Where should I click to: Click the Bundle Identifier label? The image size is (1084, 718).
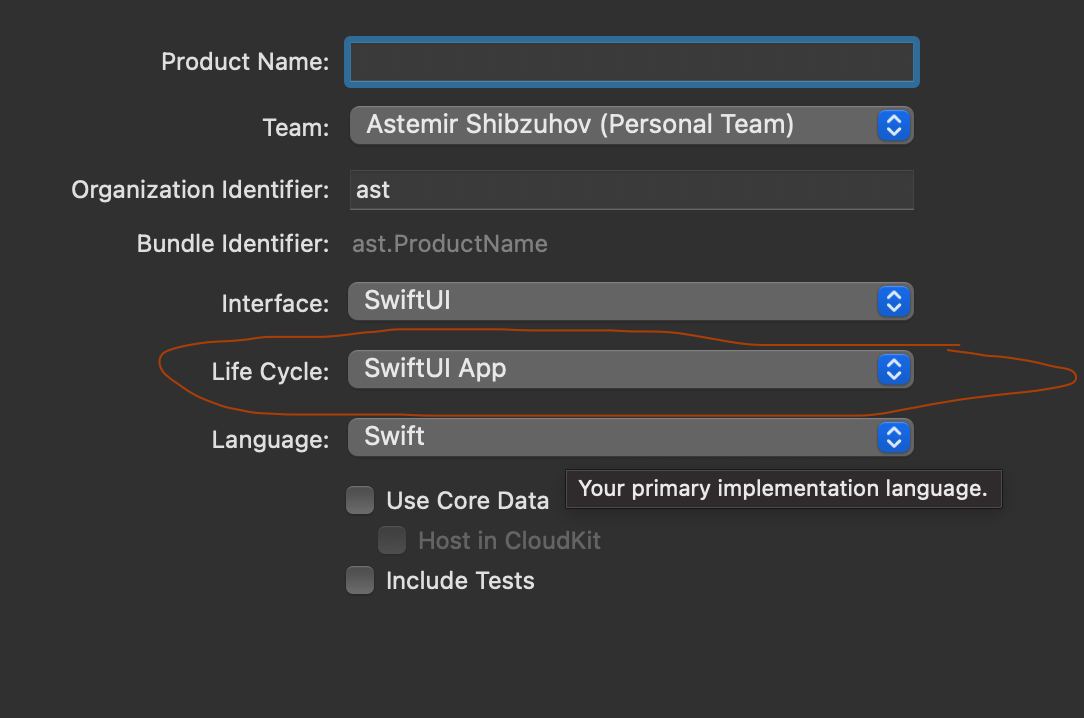coord(233,244)
